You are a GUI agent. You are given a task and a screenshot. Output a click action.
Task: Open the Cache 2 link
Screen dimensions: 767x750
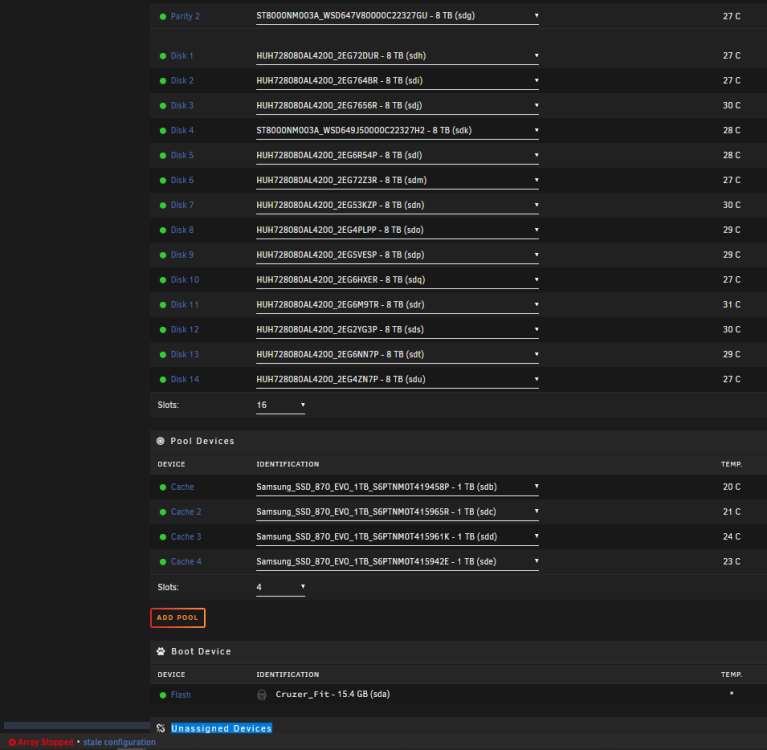pos(186,512)
